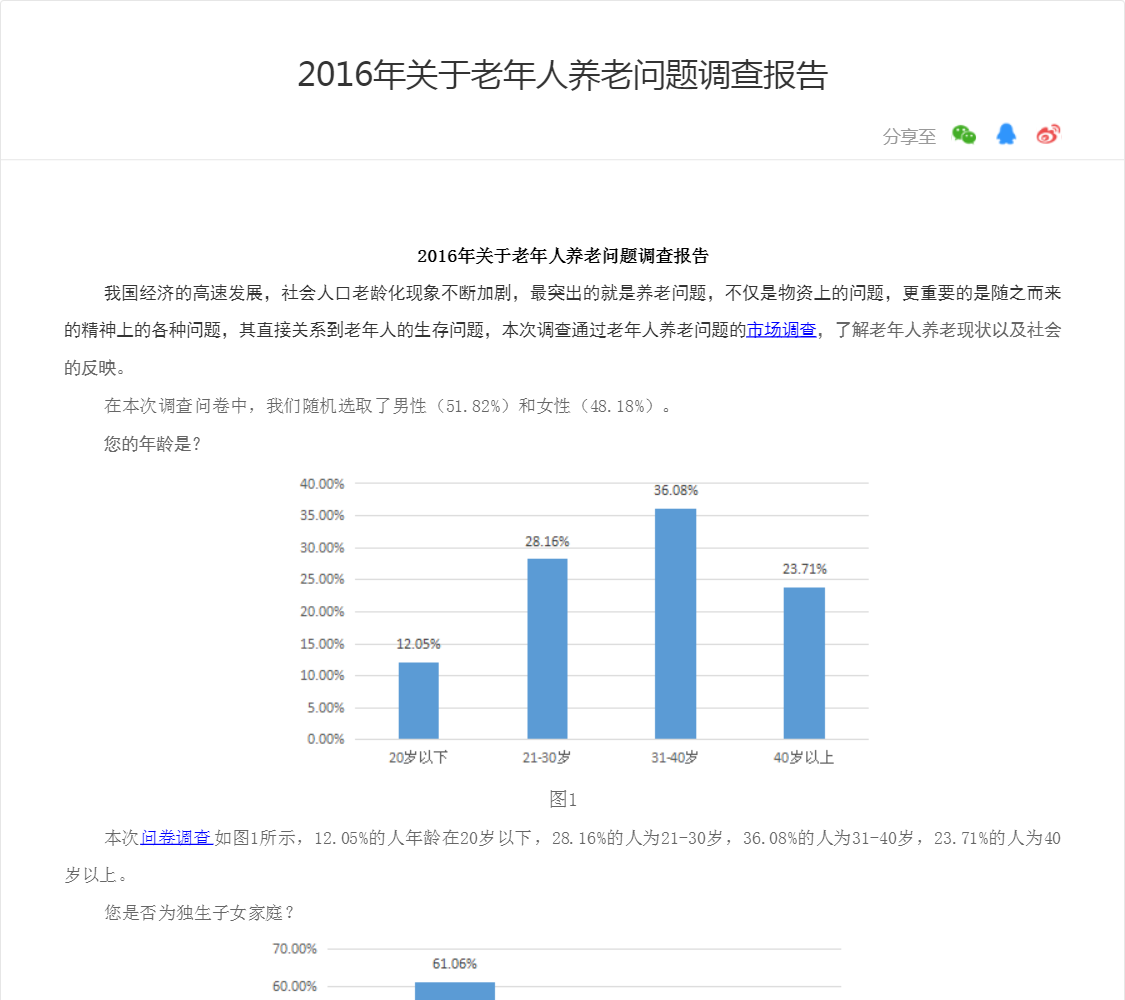The width and height of the screenshot is (1125, 1000).
Task: Share the report to WeChat
Action: [964, 135]
